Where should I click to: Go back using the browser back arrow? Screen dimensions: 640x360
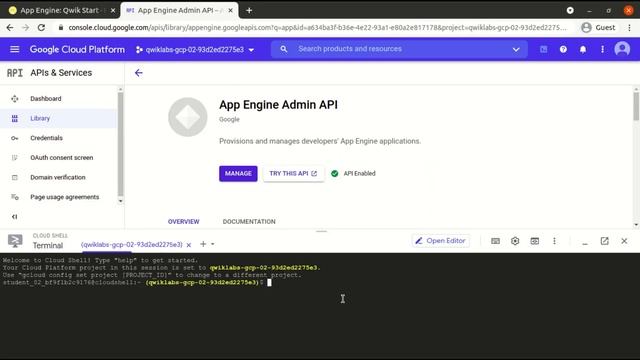tap(10, 27)
